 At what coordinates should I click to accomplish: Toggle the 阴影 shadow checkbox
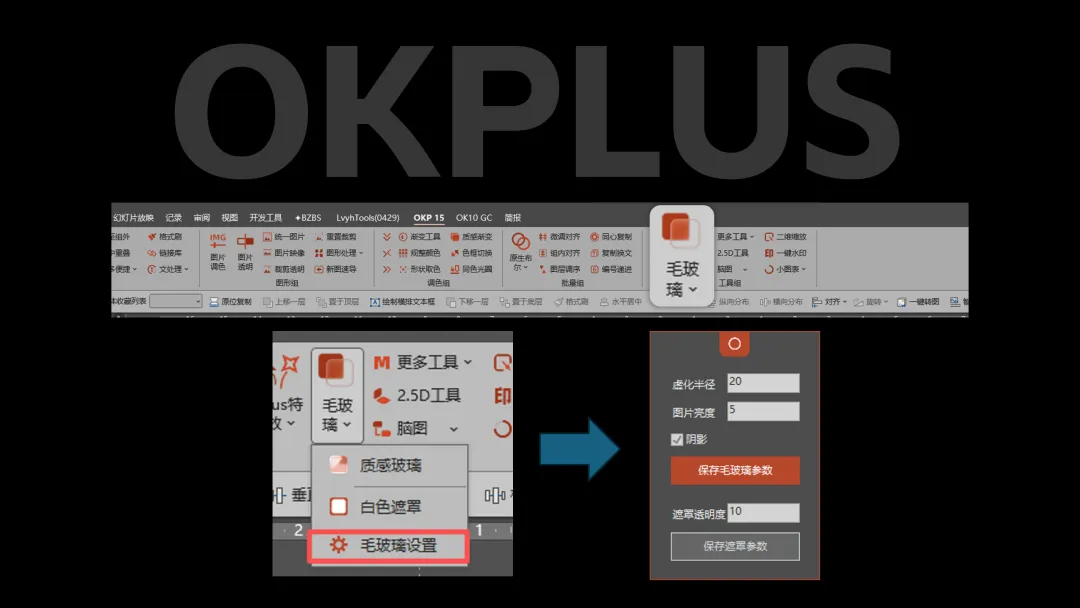(x=677, y=439)
